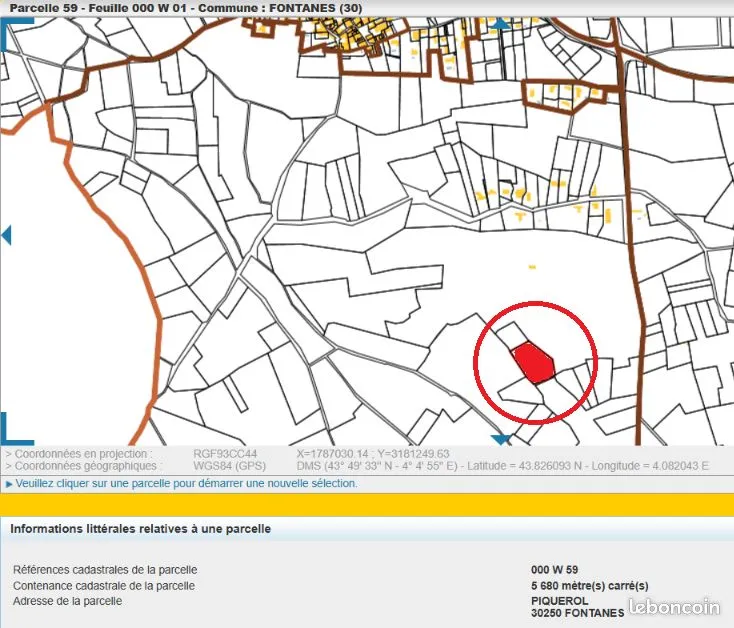Pan the map downward with blue arrow
Image resolution: width=734 pixels, height=628 pixels.
coord(501,440)
